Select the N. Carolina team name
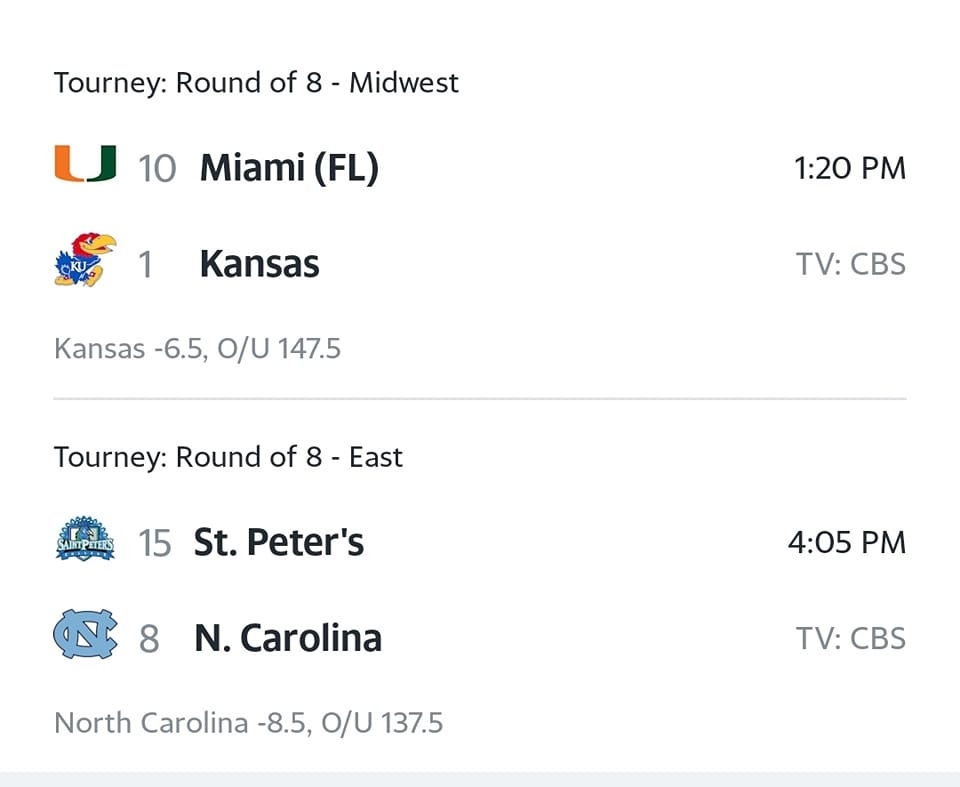The width and height of the screenshot is (960, 787). pyautogui.click(x=288, y=638)
